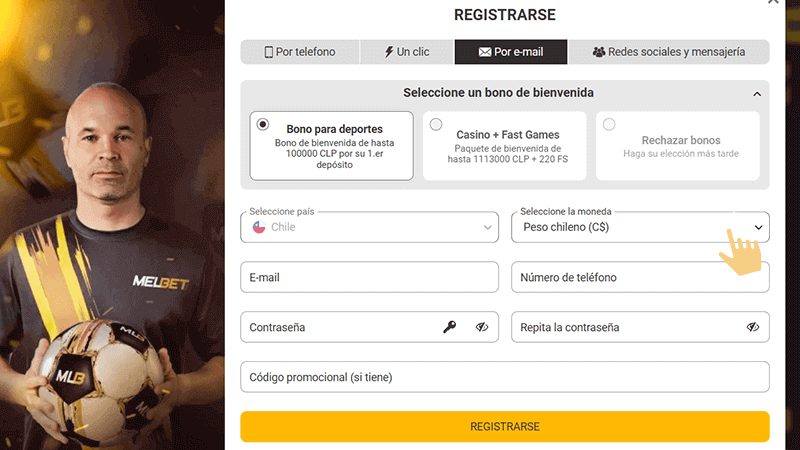
Task: Select Casino + Fast Games bonus
Action: 436,125
